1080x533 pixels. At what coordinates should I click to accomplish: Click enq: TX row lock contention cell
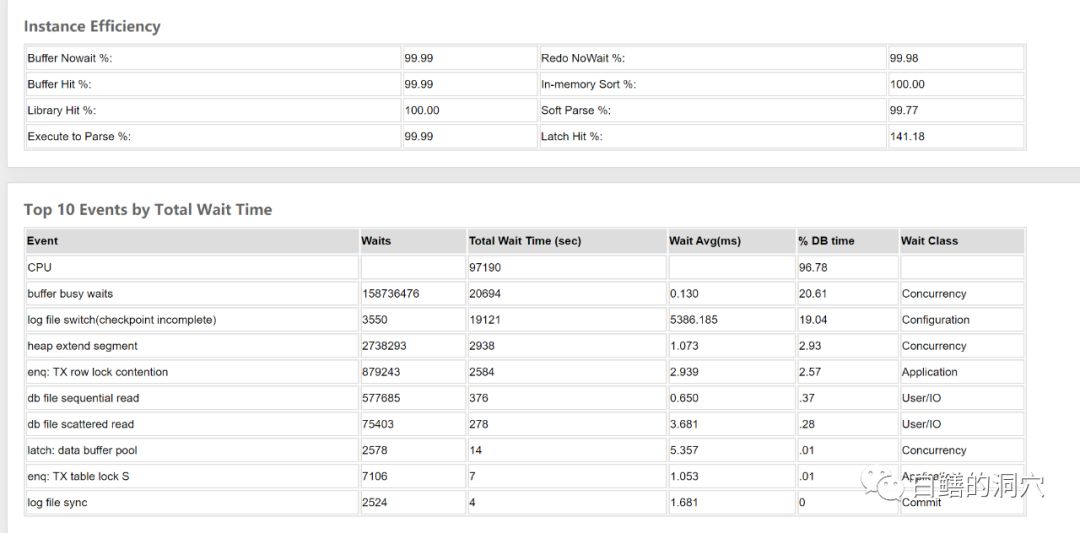(98, 372)
